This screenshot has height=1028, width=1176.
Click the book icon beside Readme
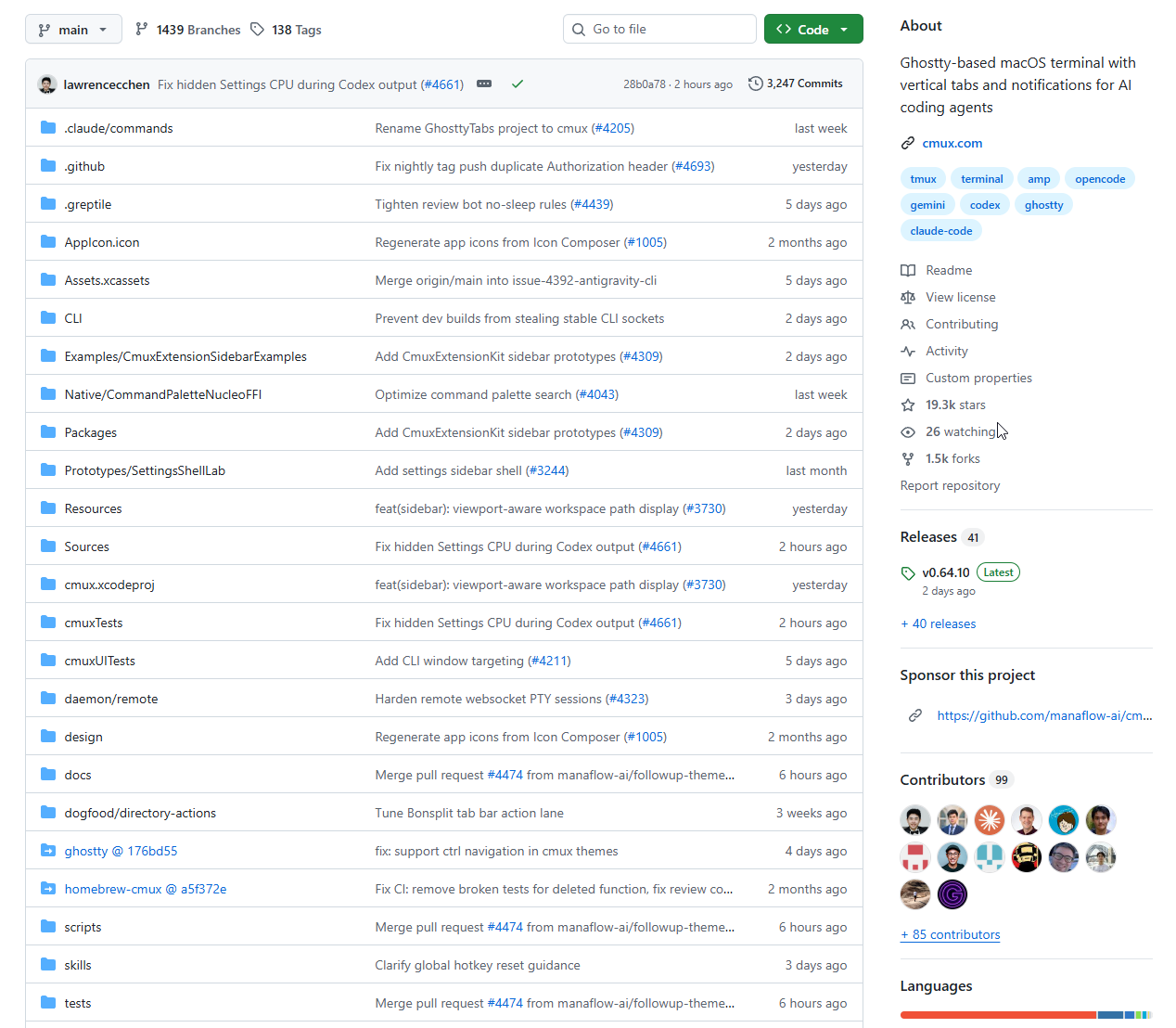click(908, 270)
